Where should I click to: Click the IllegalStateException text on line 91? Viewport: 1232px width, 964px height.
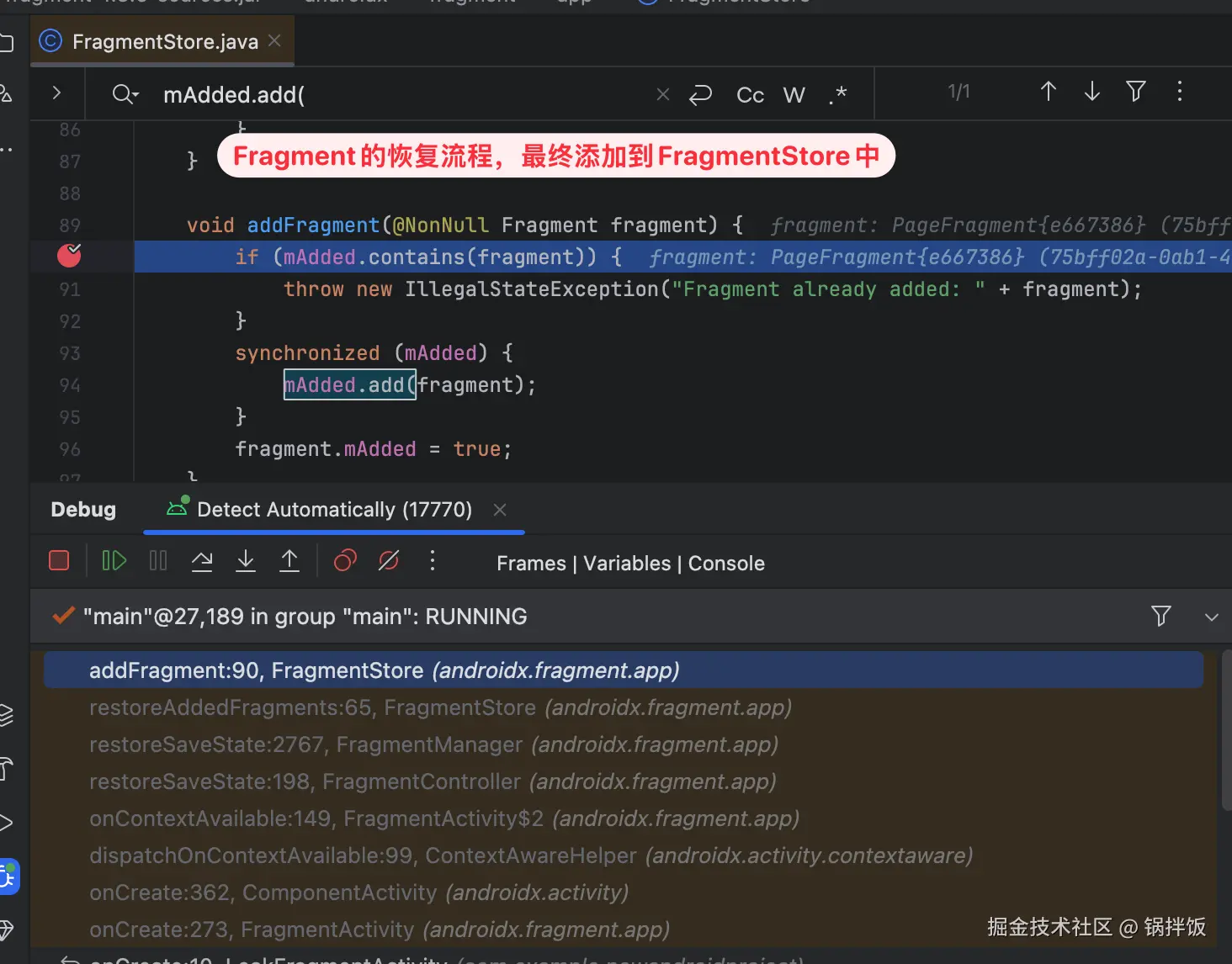point(532,289)
